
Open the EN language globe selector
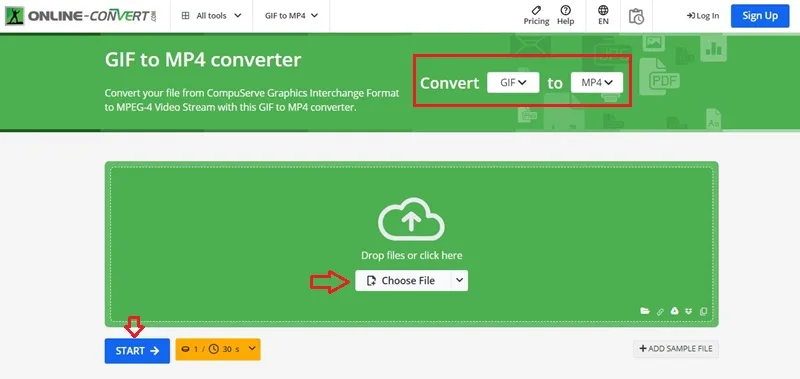[603, 15]
